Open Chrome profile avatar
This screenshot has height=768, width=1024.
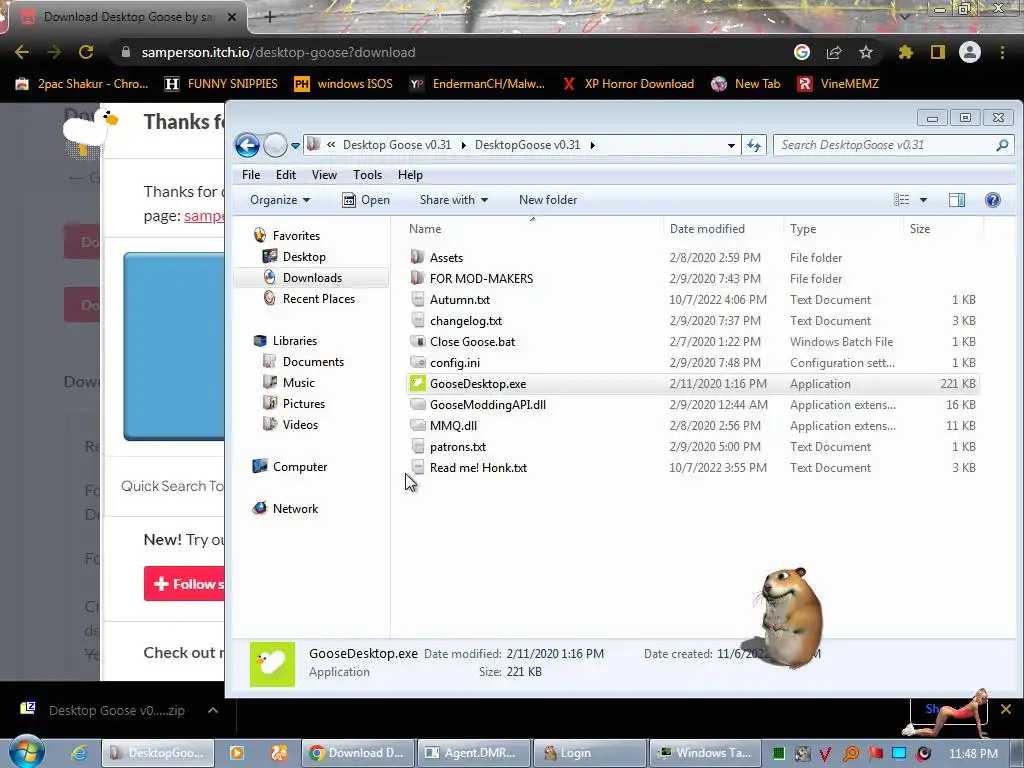click(970, 52)
